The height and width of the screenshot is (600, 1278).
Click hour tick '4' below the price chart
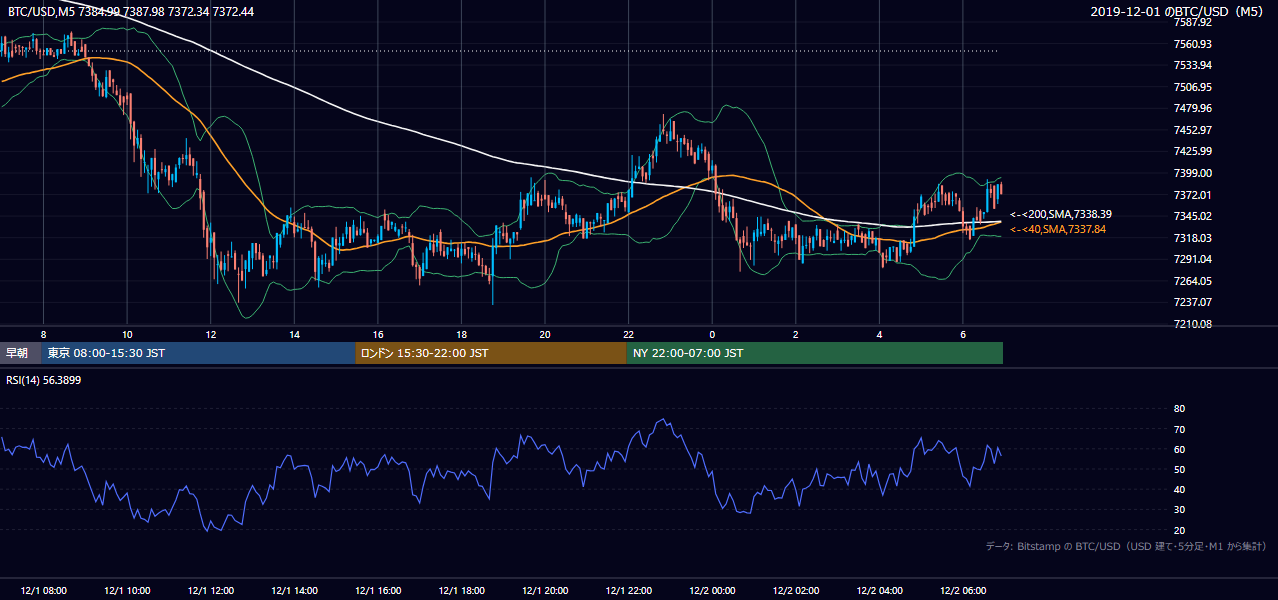point(879,334)
